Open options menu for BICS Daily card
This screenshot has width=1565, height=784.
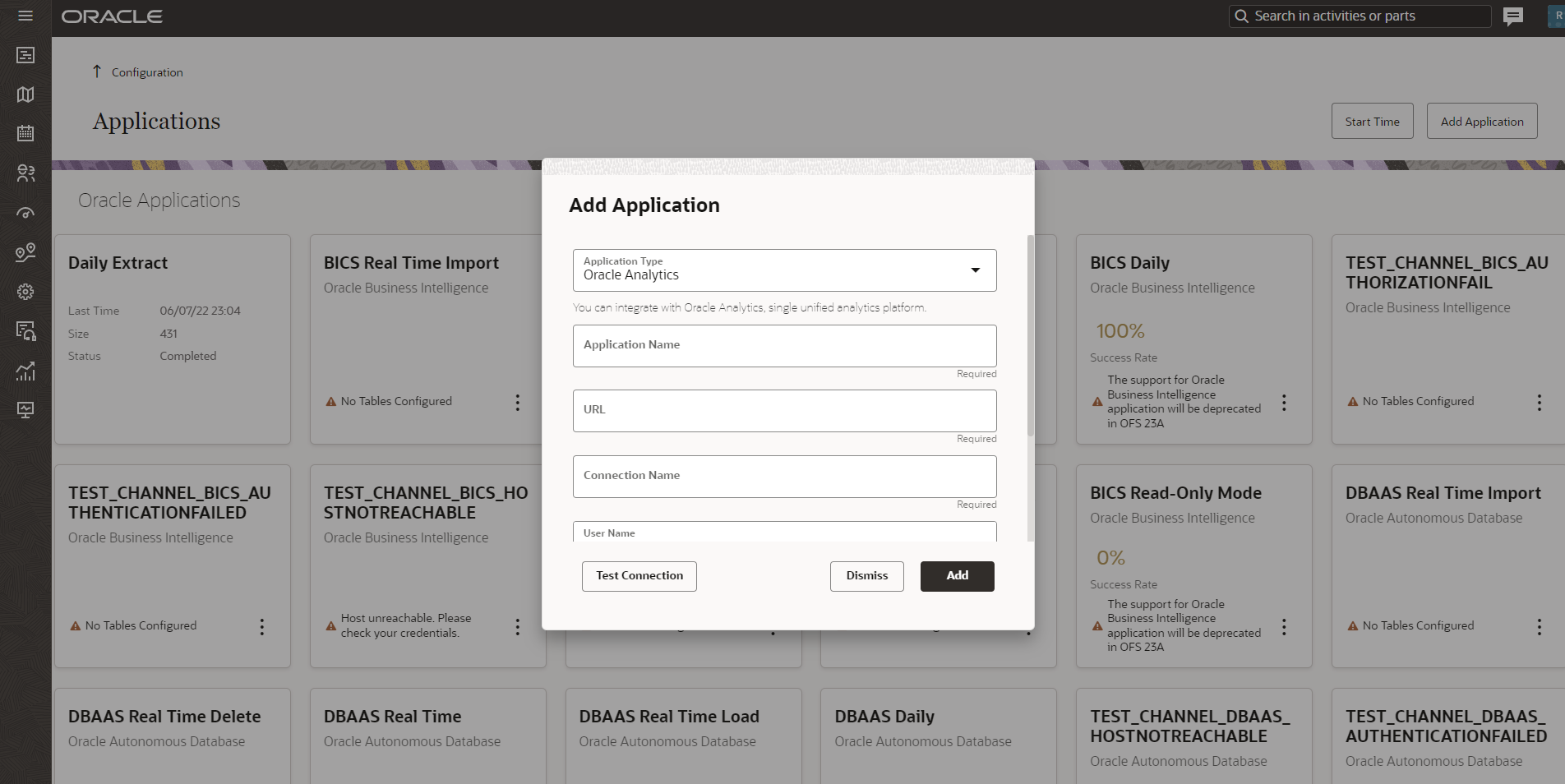1284,403
